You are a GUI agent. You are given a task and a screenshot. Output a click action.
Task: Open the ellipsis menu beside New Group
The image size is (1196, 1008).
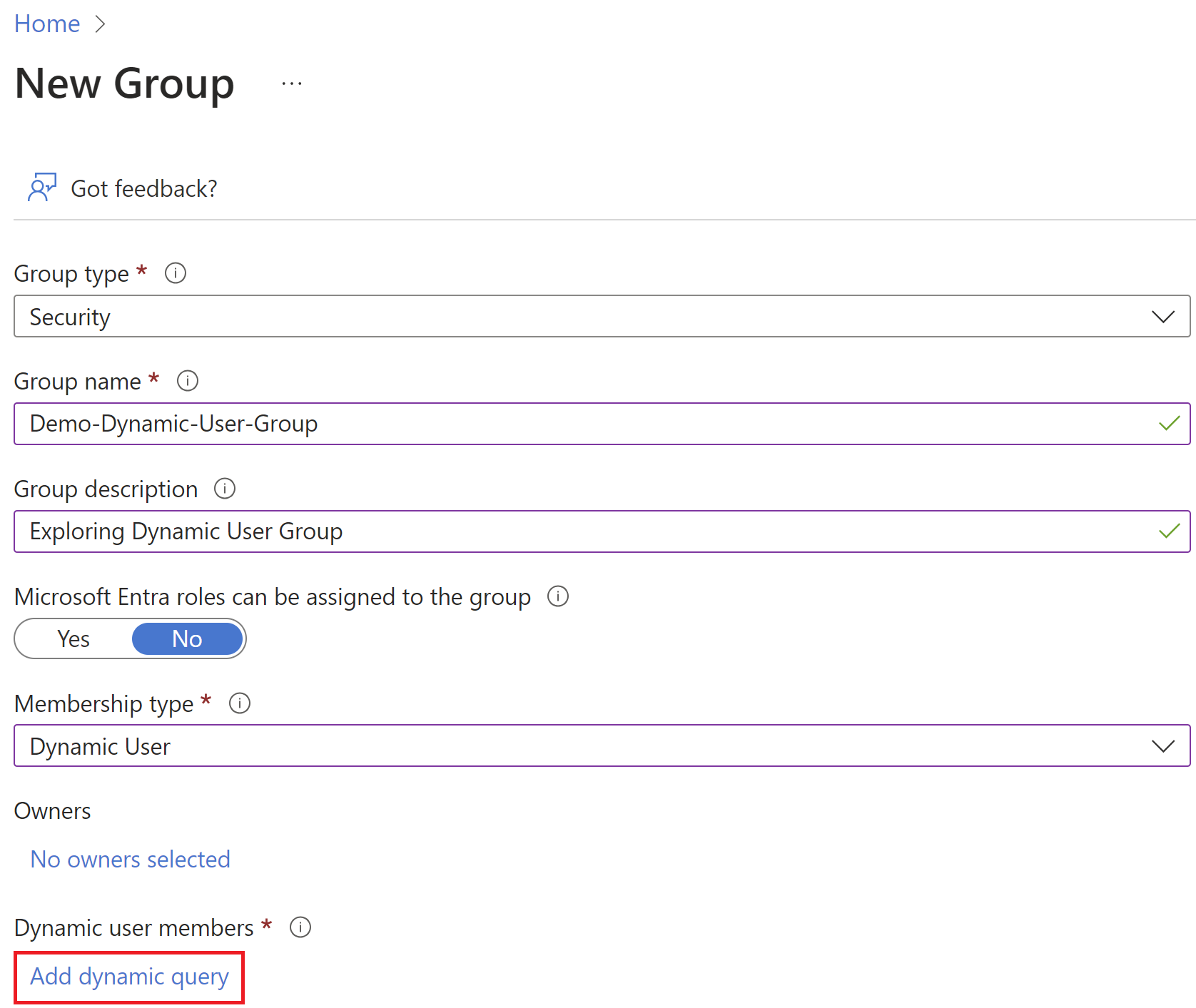[x=291, y=84]
